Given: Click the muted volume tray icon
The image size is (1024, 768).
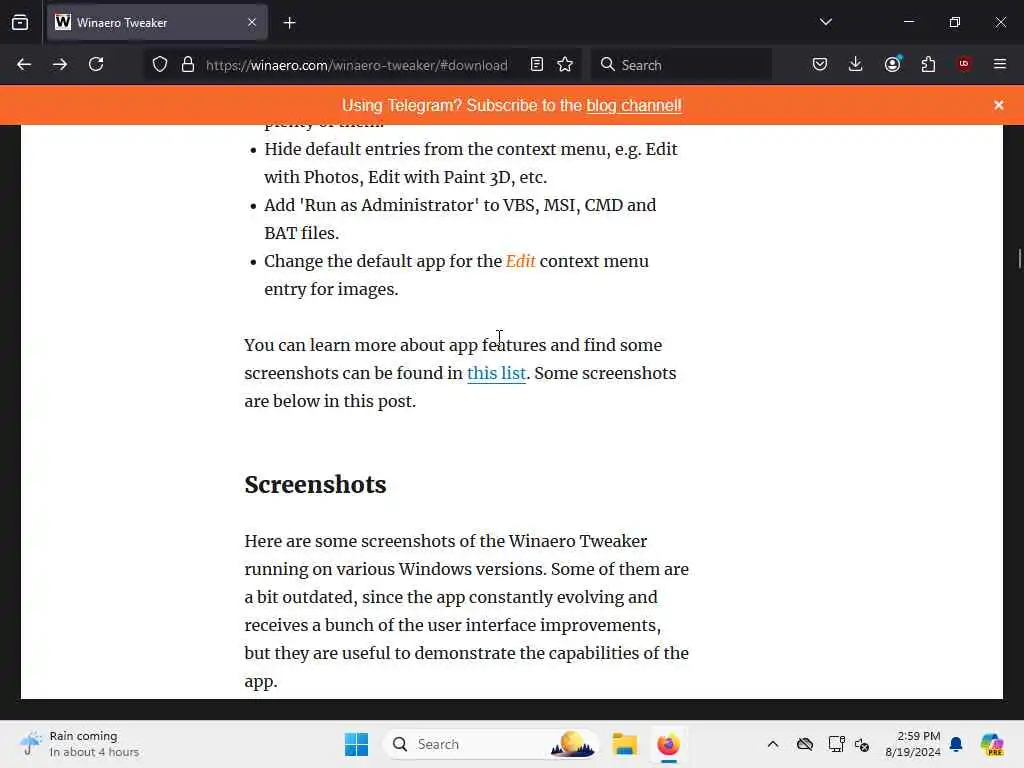Looking at the screenshot, I should coord(862,744).
